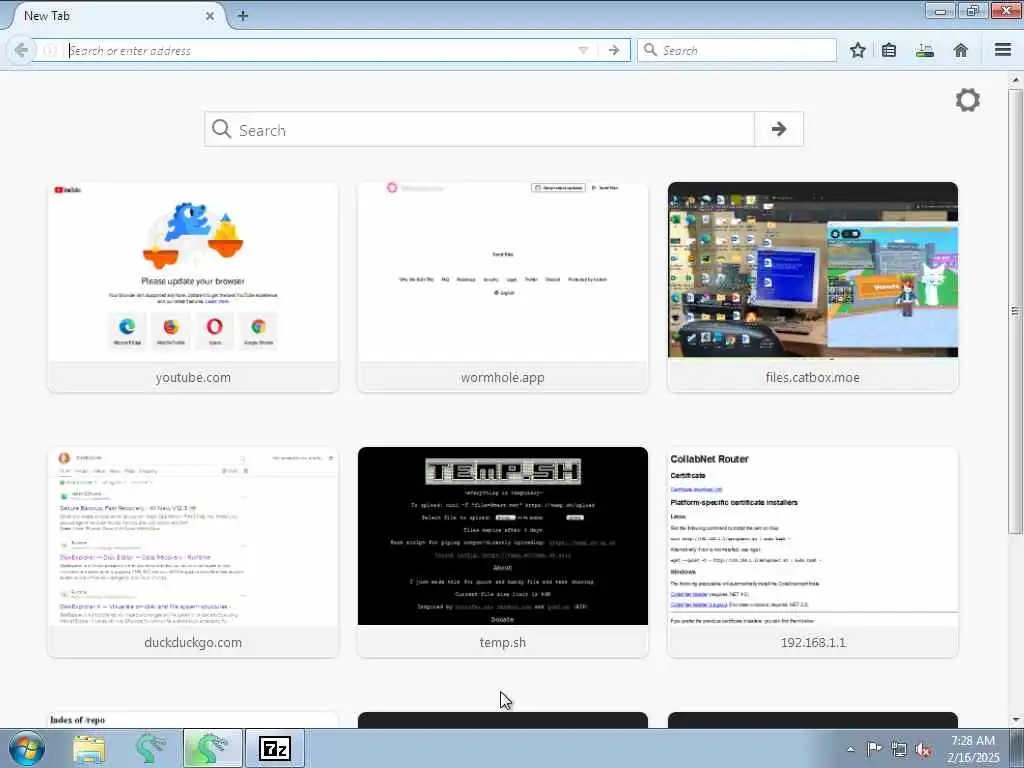
Task: Open new tab page gear settings
Action: point(967,100)
